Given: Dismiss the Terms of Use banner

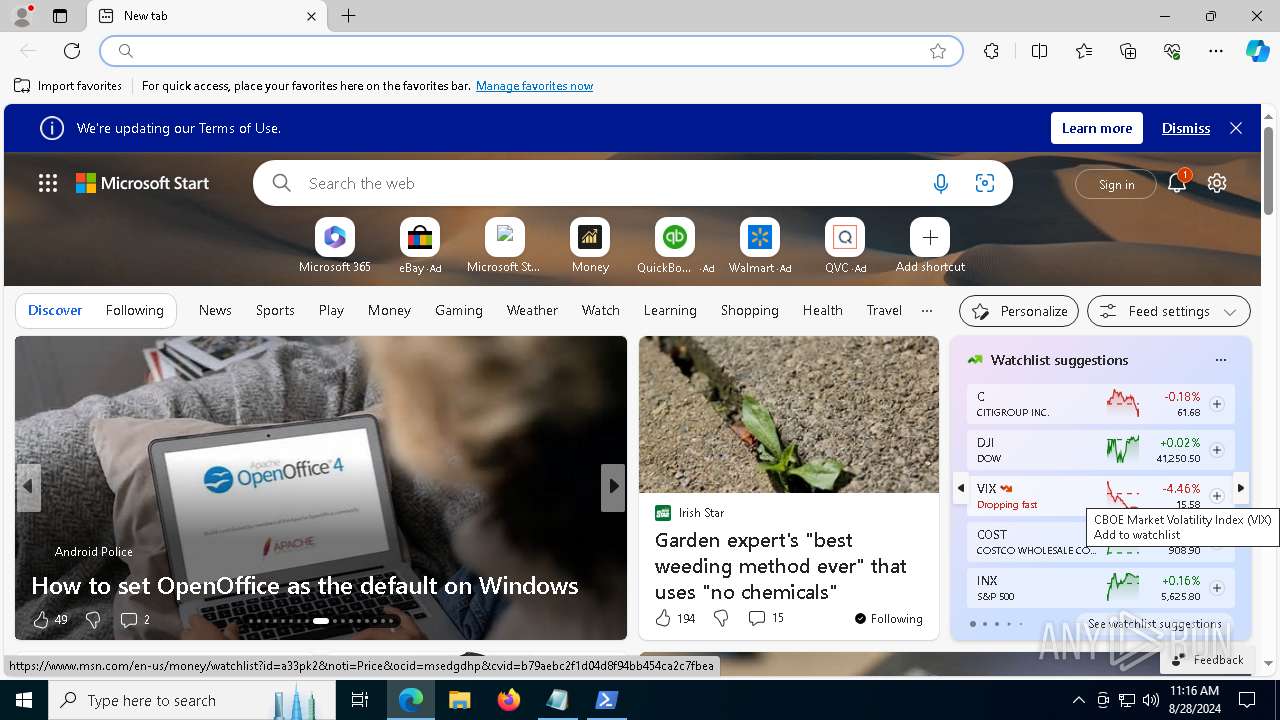Looking at the screenshot, I should click(x=1186, y=128).
